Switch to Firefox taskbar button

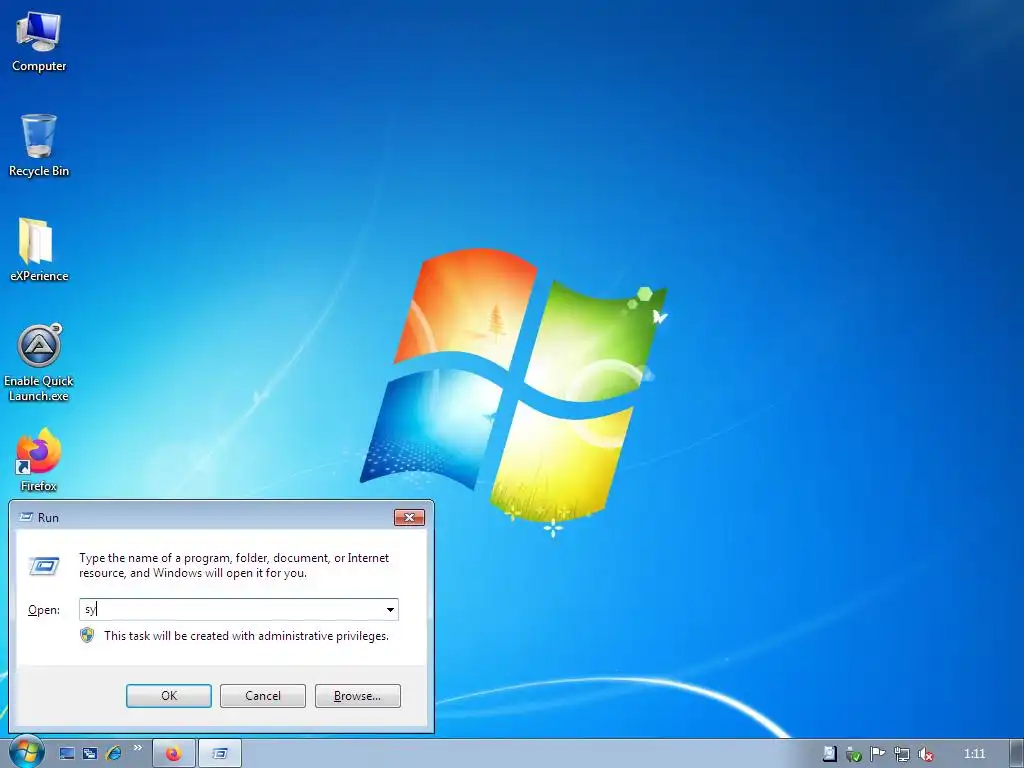pos(174,754)
